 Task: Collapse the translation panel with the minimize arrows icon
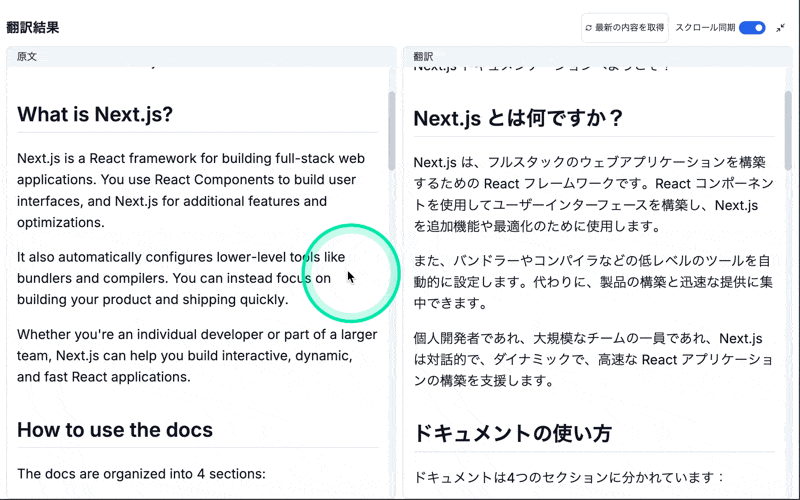[x=781, y=28]
